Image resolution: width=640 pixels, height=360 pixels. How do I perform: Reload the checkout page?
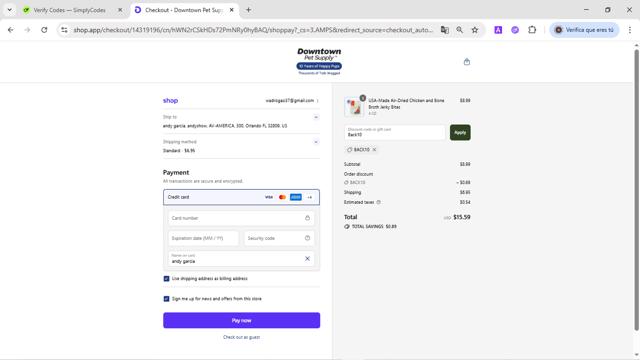click(44, 30)
